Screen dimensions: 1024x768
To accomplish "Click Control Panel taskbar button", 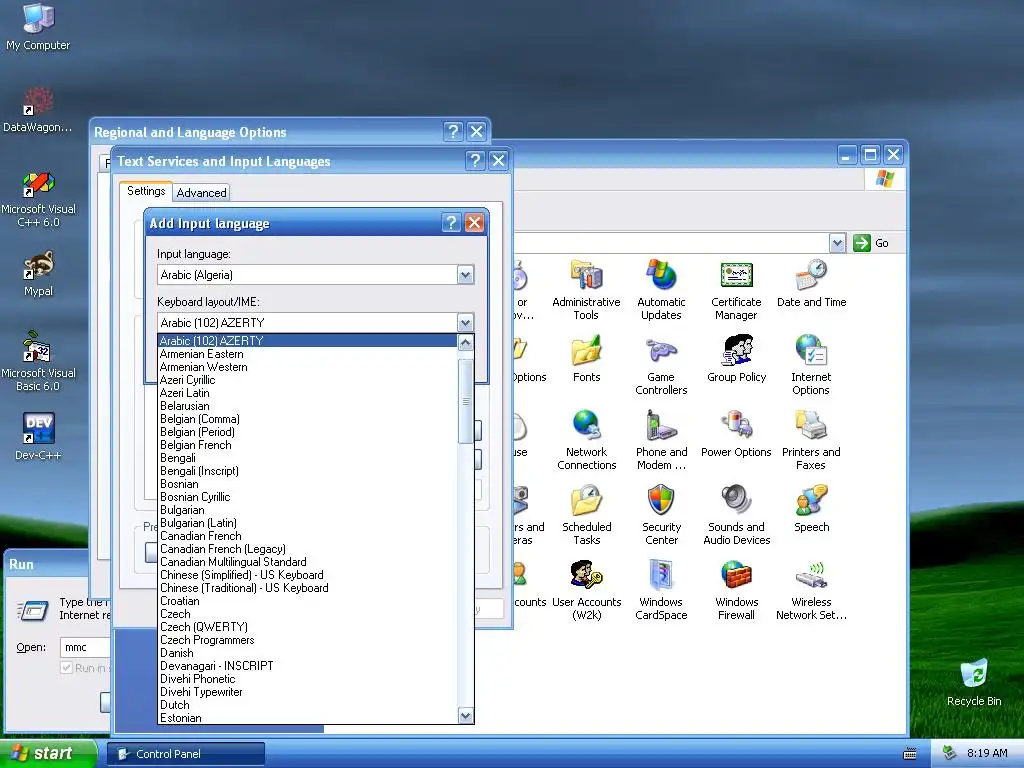I will pyautogui.click(x=186, y=754).
